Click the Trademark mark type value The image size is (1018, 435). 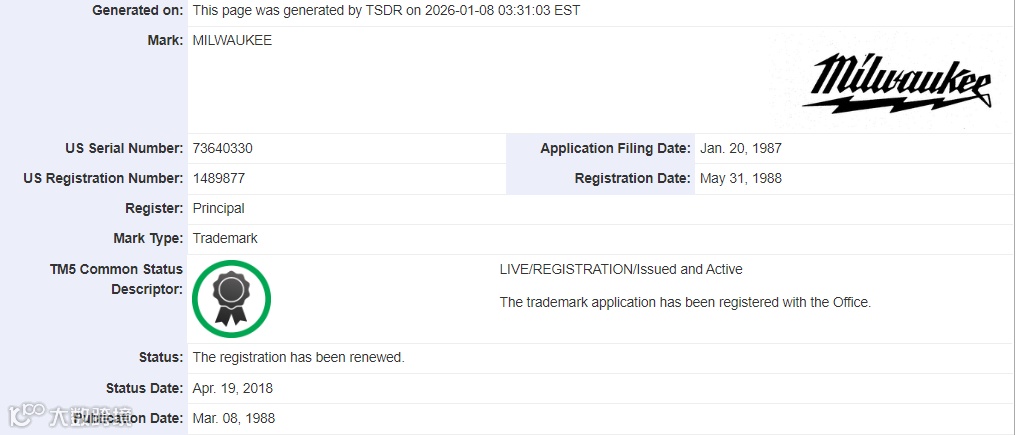coord(225,238)
